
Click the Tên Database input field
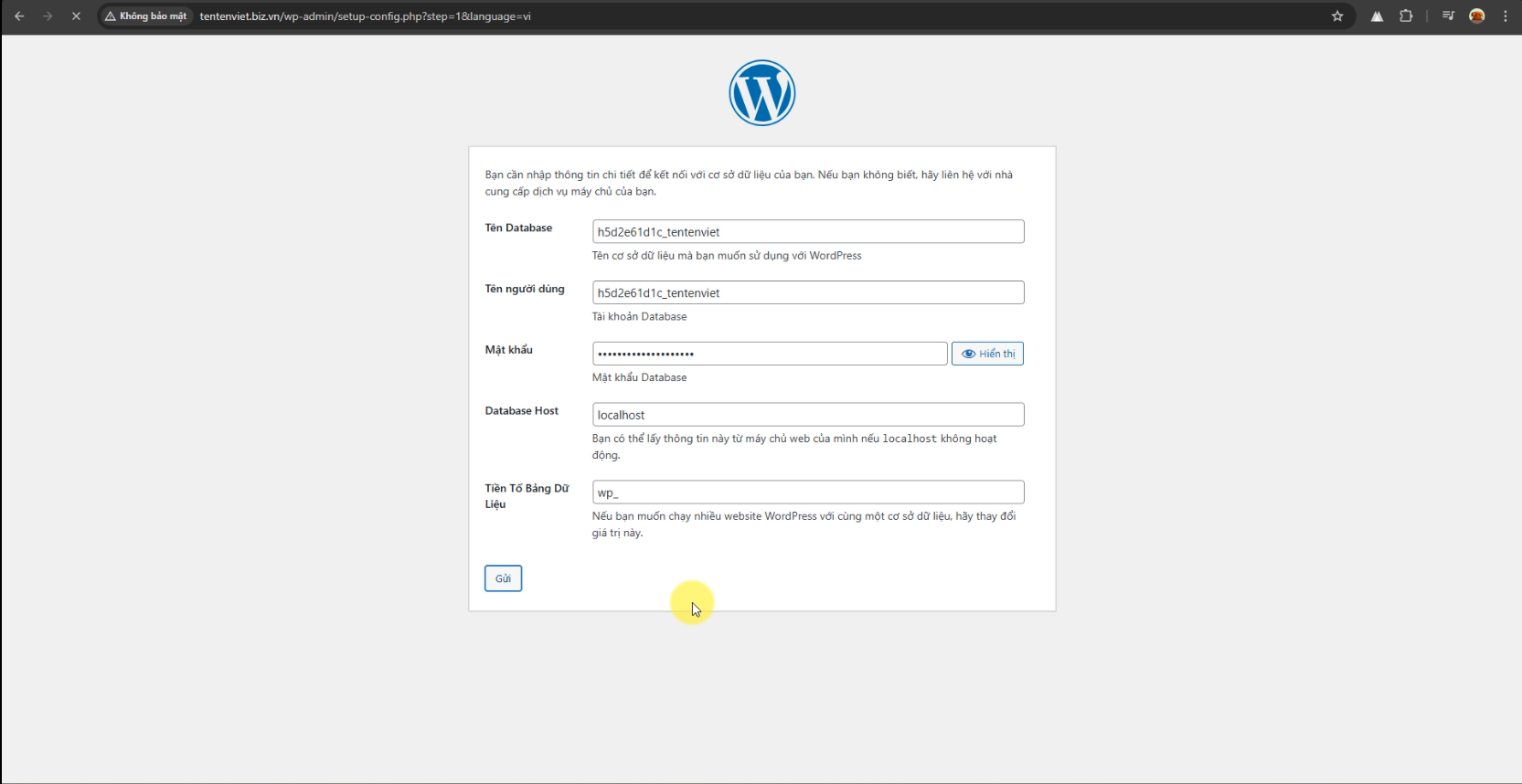(808, 231)
